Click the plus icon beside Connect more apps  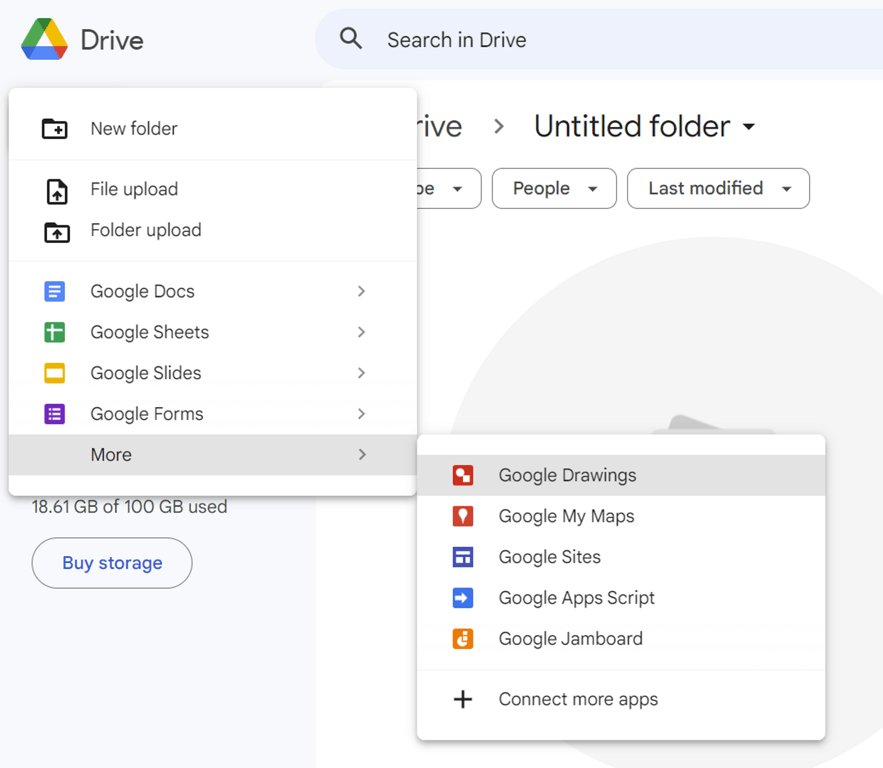coord(463,699)
